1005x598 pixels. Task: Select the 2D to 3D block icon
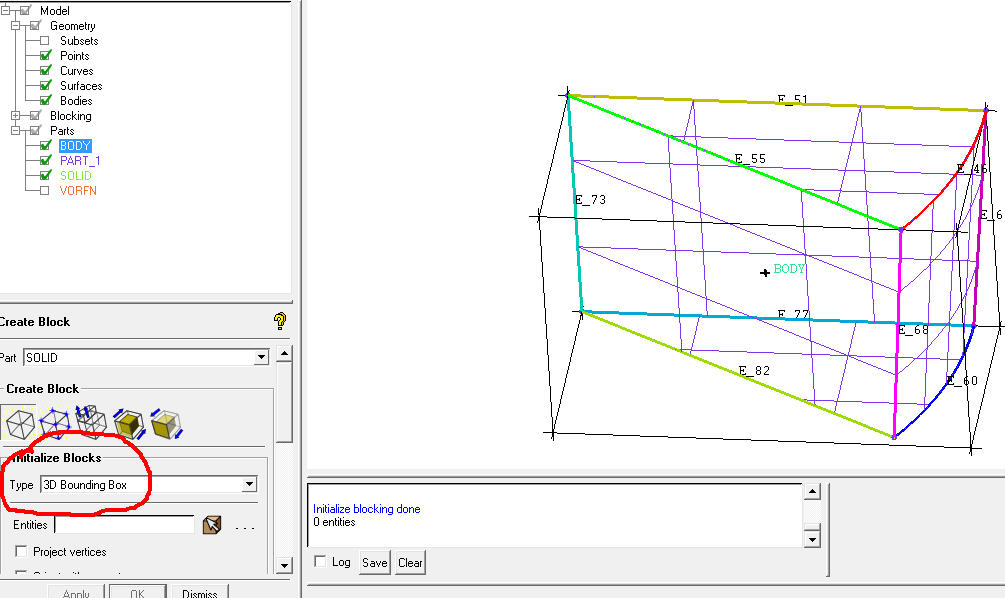click(129, 424)
